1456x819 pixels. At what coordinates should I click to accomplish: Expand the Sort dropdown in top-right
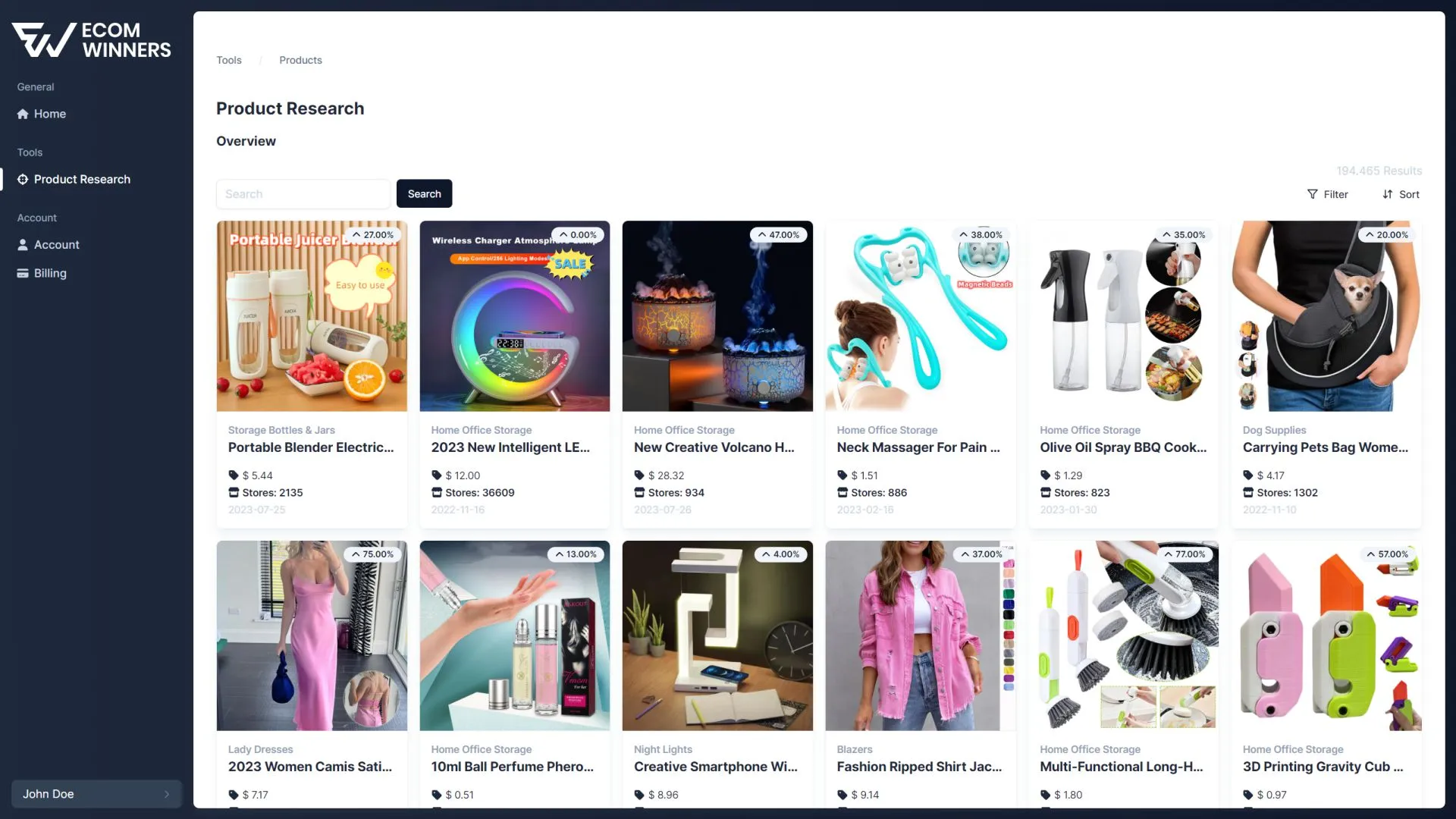click(x=1401, y=193)
